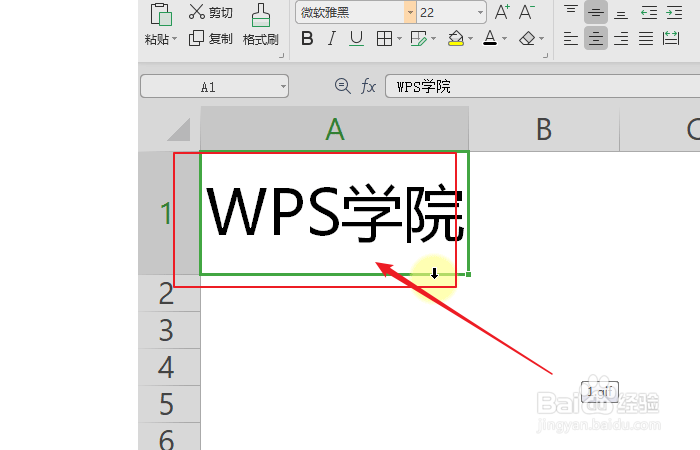Open the cell style dropdown arrow

[x=433, y=39]
